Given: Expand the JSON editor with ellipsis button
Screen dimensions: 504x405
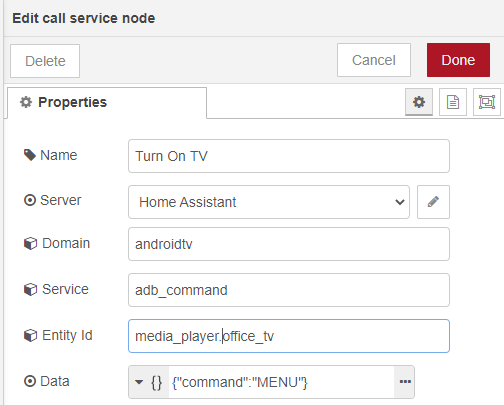Looking at the screenshot, I should tap(405, 382).
